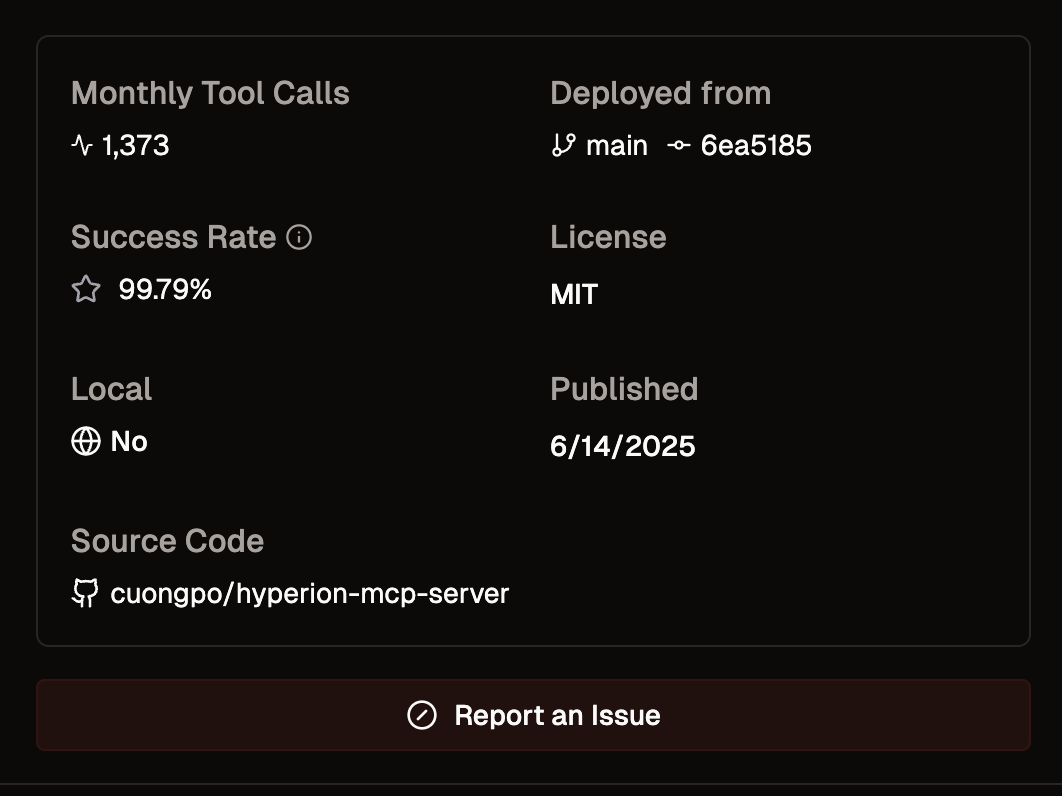
Task: Click the star icon next to 99.79%
Action: pyautogui.click(x=87, y=290)
